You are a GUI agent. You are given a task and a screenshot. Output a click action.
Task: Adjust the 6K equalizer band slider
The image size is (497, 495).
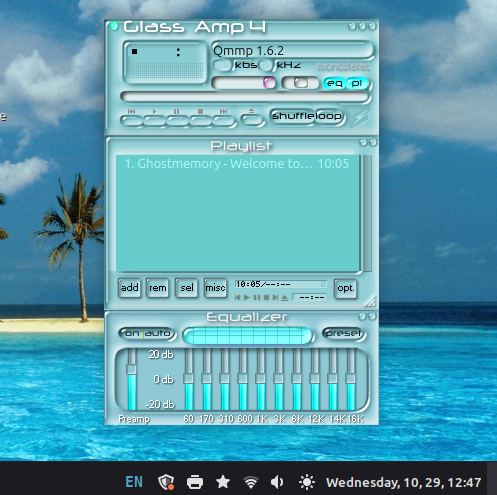[x=297, y=379]
